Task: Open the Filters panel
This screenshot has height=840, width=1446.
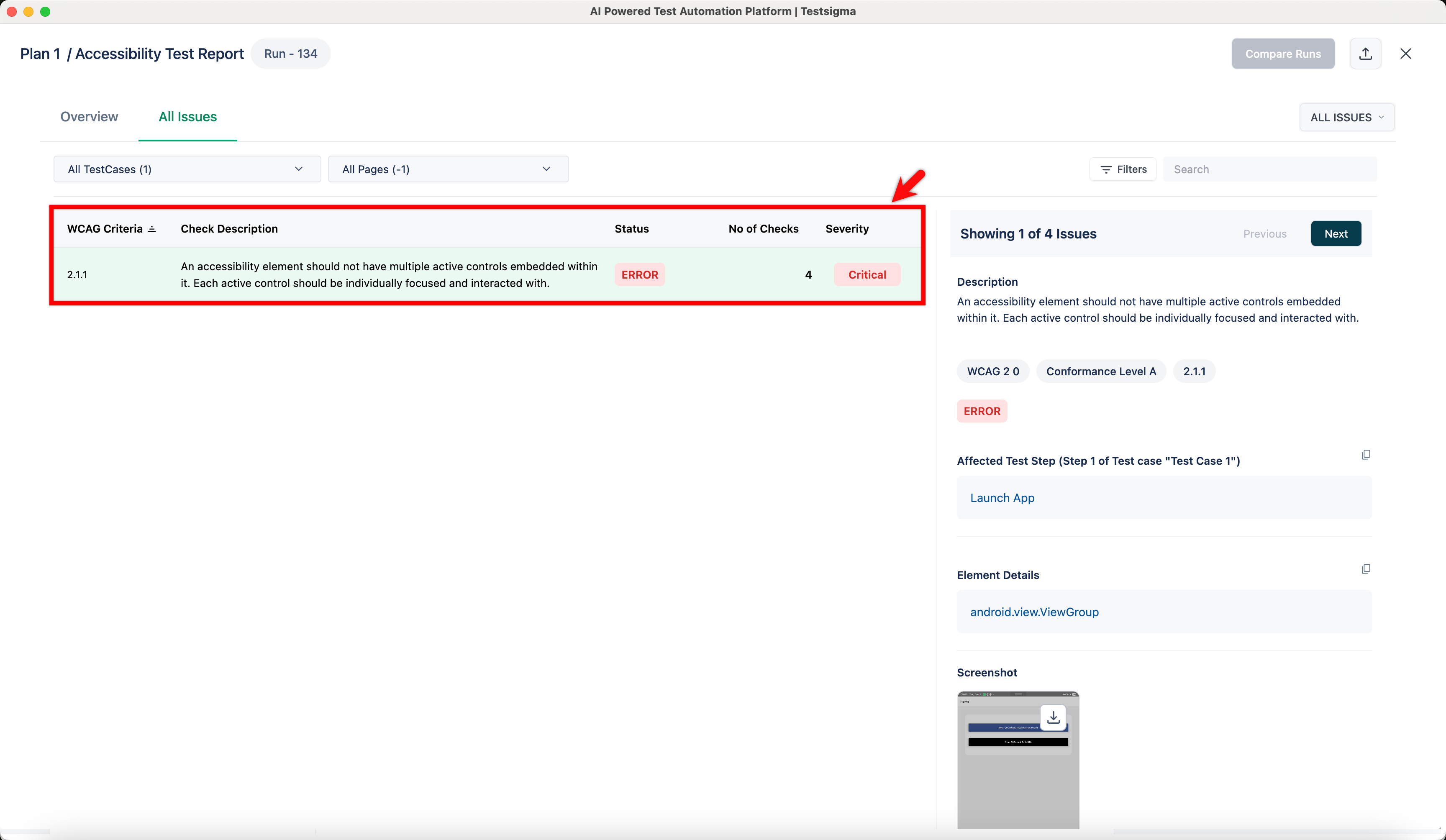Action: click(1123, 169)
